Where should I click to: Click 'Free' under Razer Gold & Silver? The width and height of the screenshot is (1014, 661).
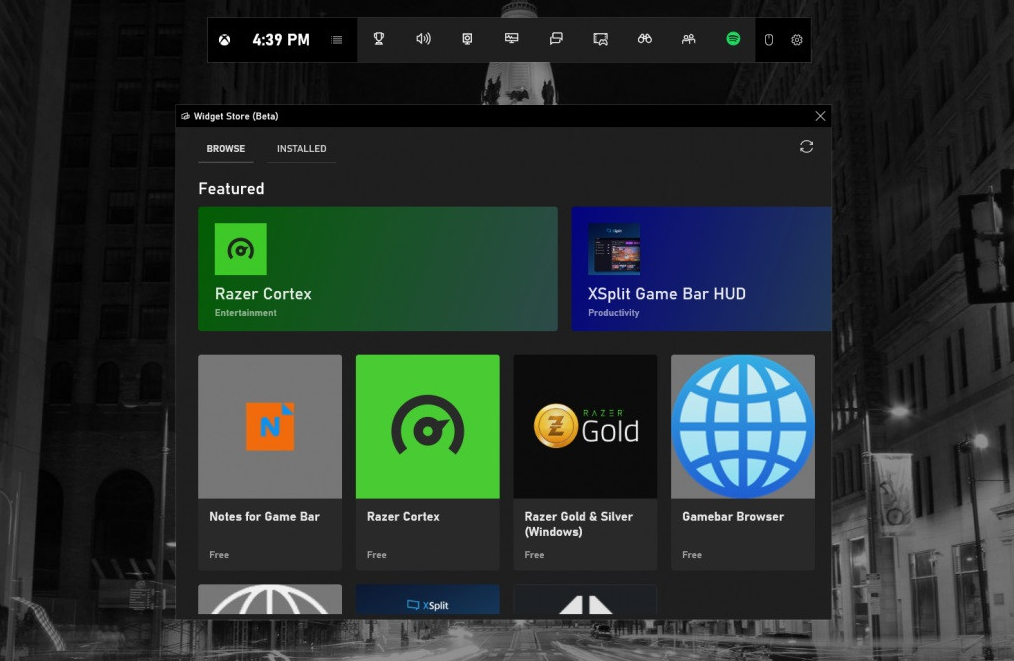(x=534, y=555)
